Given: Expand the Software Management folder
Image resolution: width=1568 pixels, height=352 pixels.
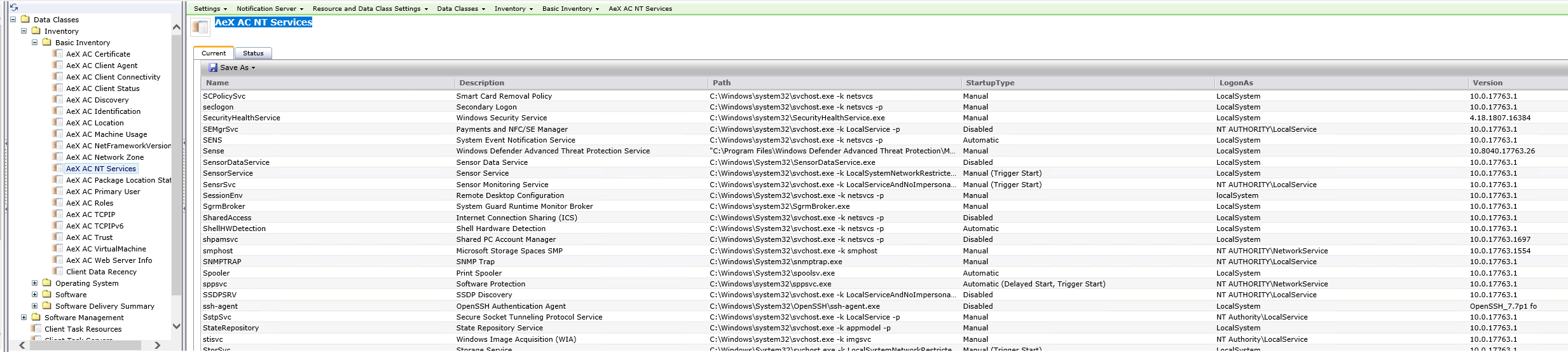Looking at the screenshot, I should click(x=24, y=318).
